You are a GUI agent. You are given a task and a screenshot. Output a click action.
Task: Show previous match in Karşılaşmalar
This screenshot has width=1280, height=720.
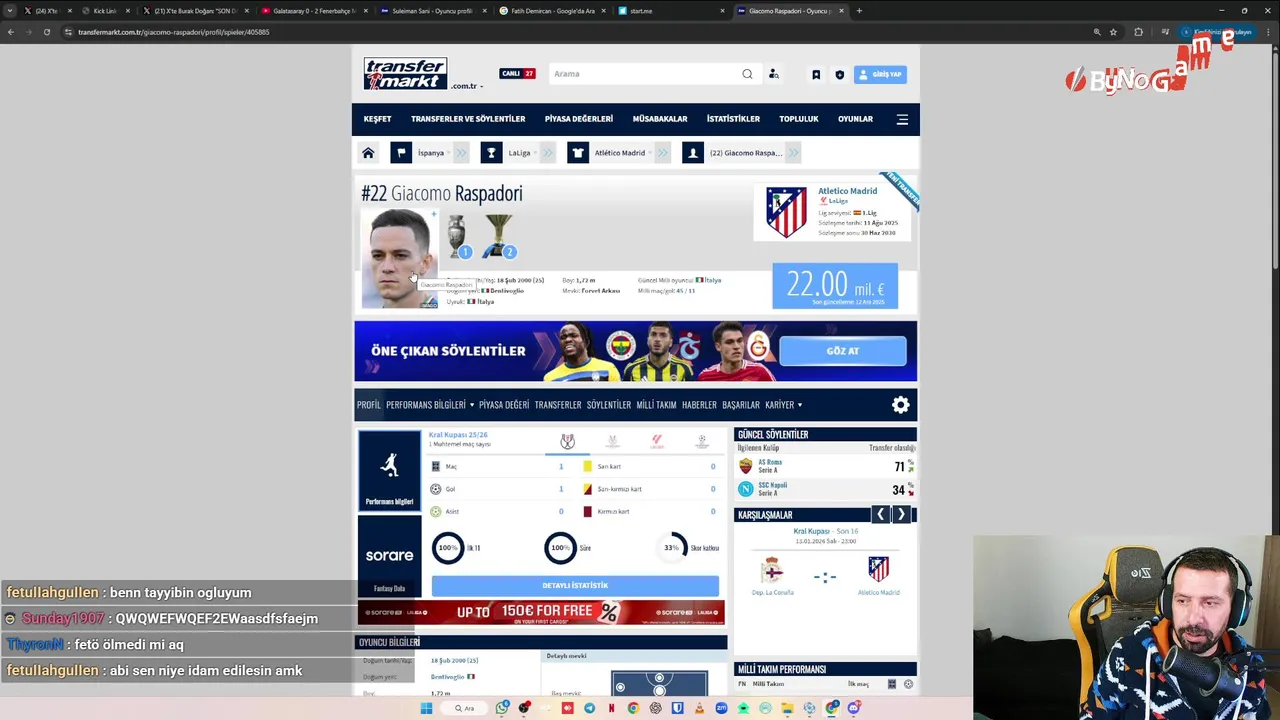pos(881,514)
